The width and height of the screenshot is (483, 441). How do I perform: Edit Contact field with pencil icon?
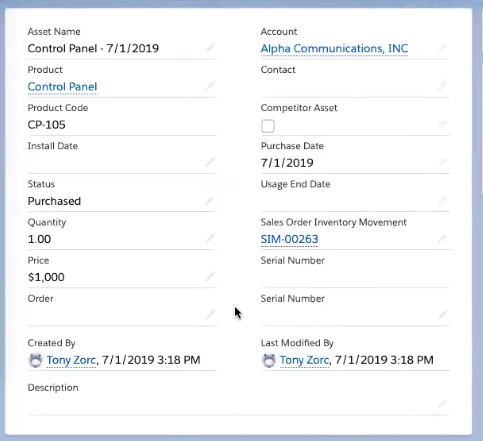pos(442,86)
